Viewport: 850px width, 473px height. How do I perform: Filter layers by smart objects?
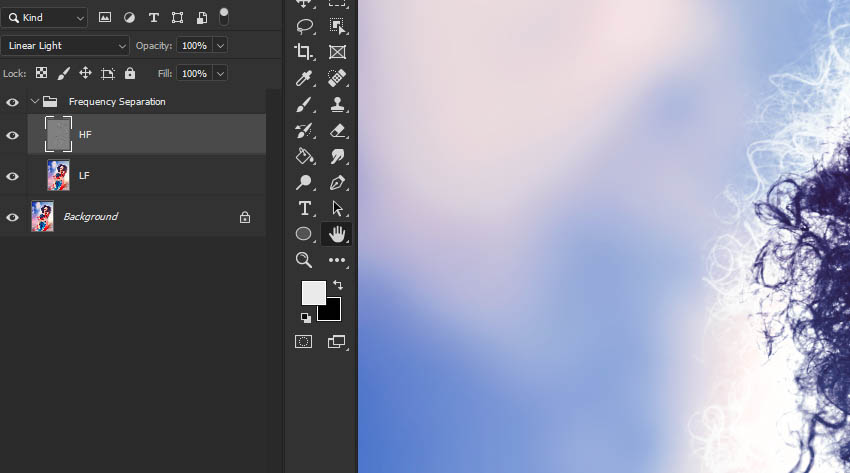[x=202, y=17]
